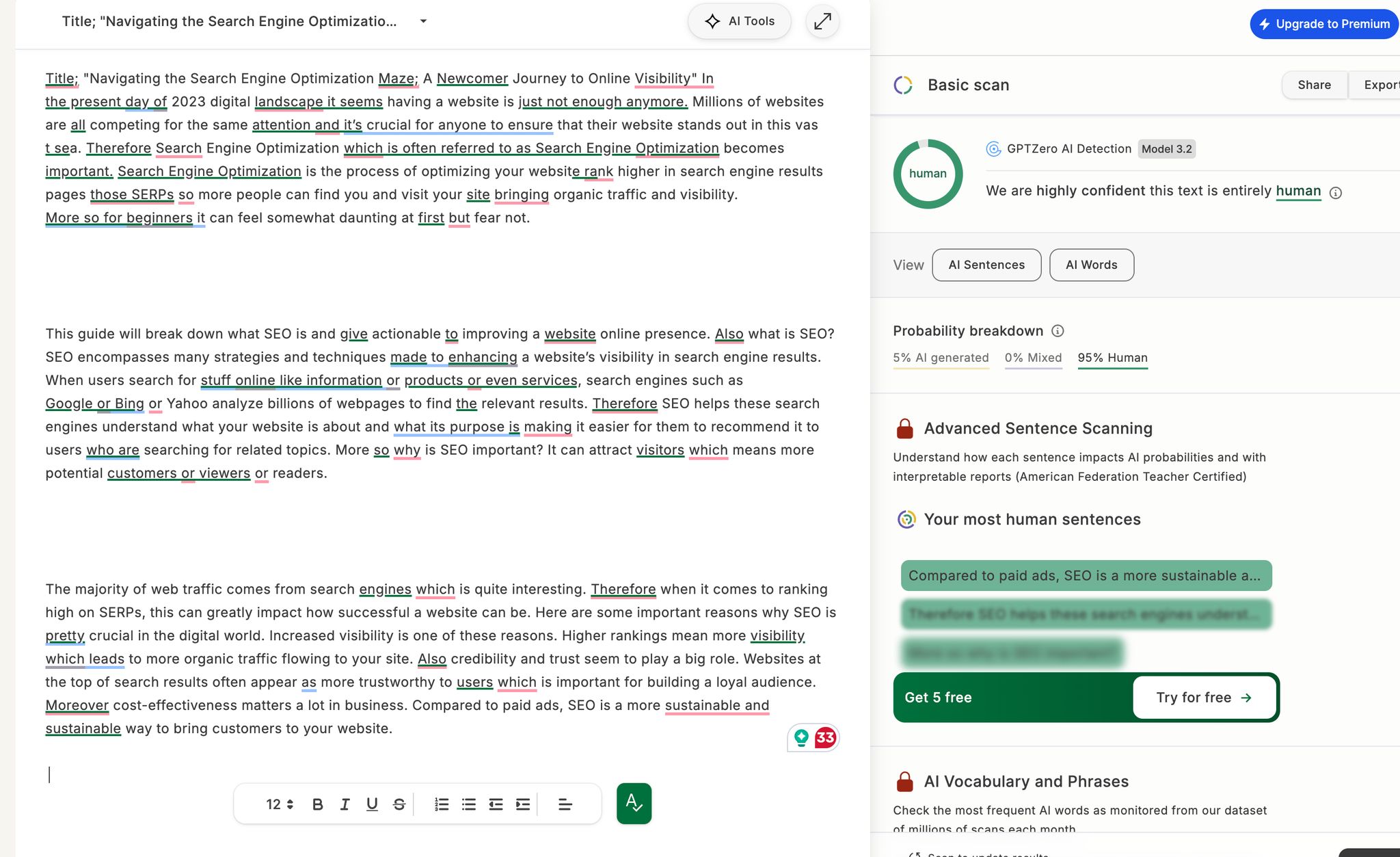Open the document title dropdown arrow
The width and height of the screenshot is (1400, 857).
click(x=423, y=21)
